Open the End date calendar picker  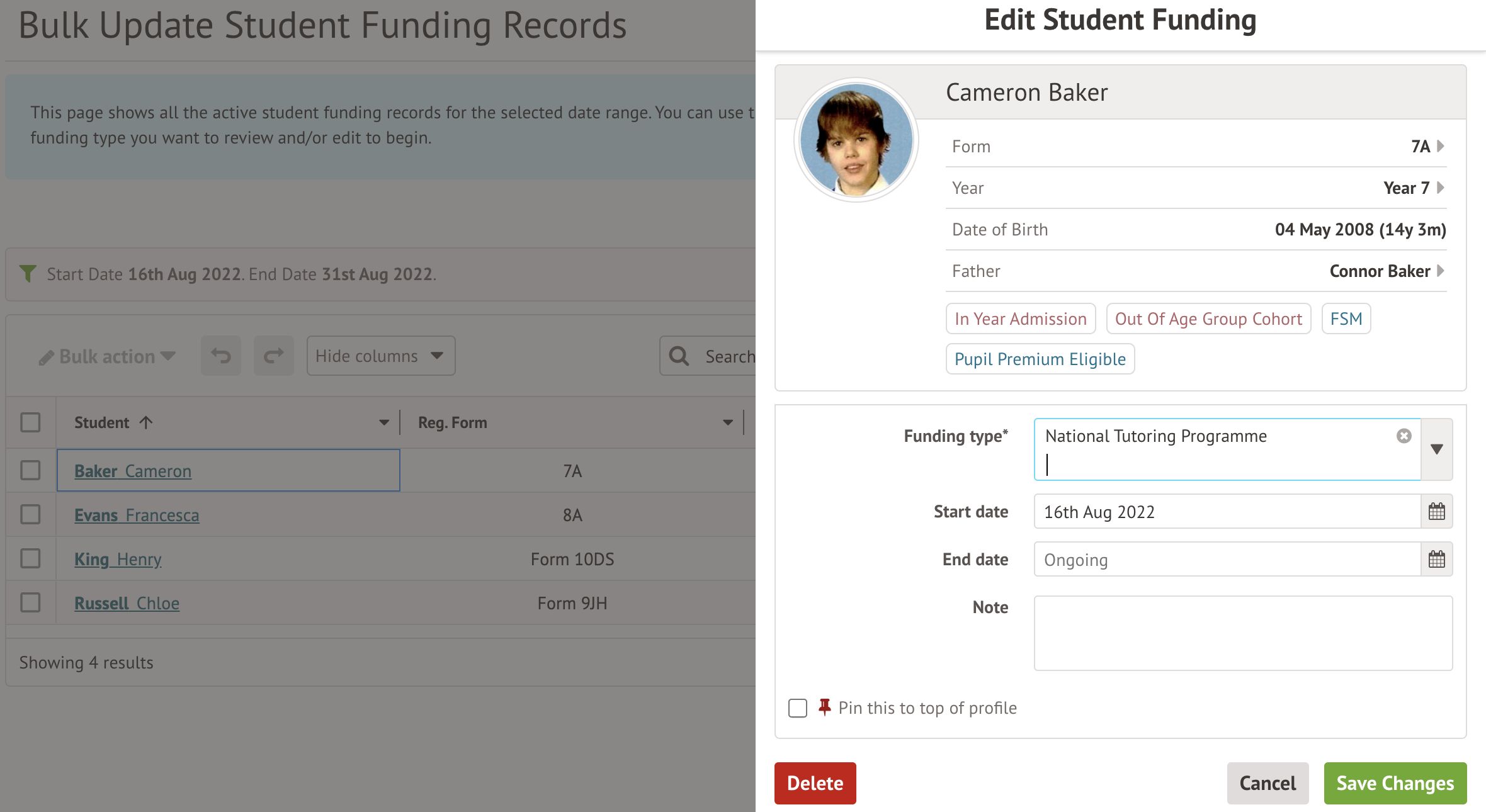click(x=1436, y=560)
